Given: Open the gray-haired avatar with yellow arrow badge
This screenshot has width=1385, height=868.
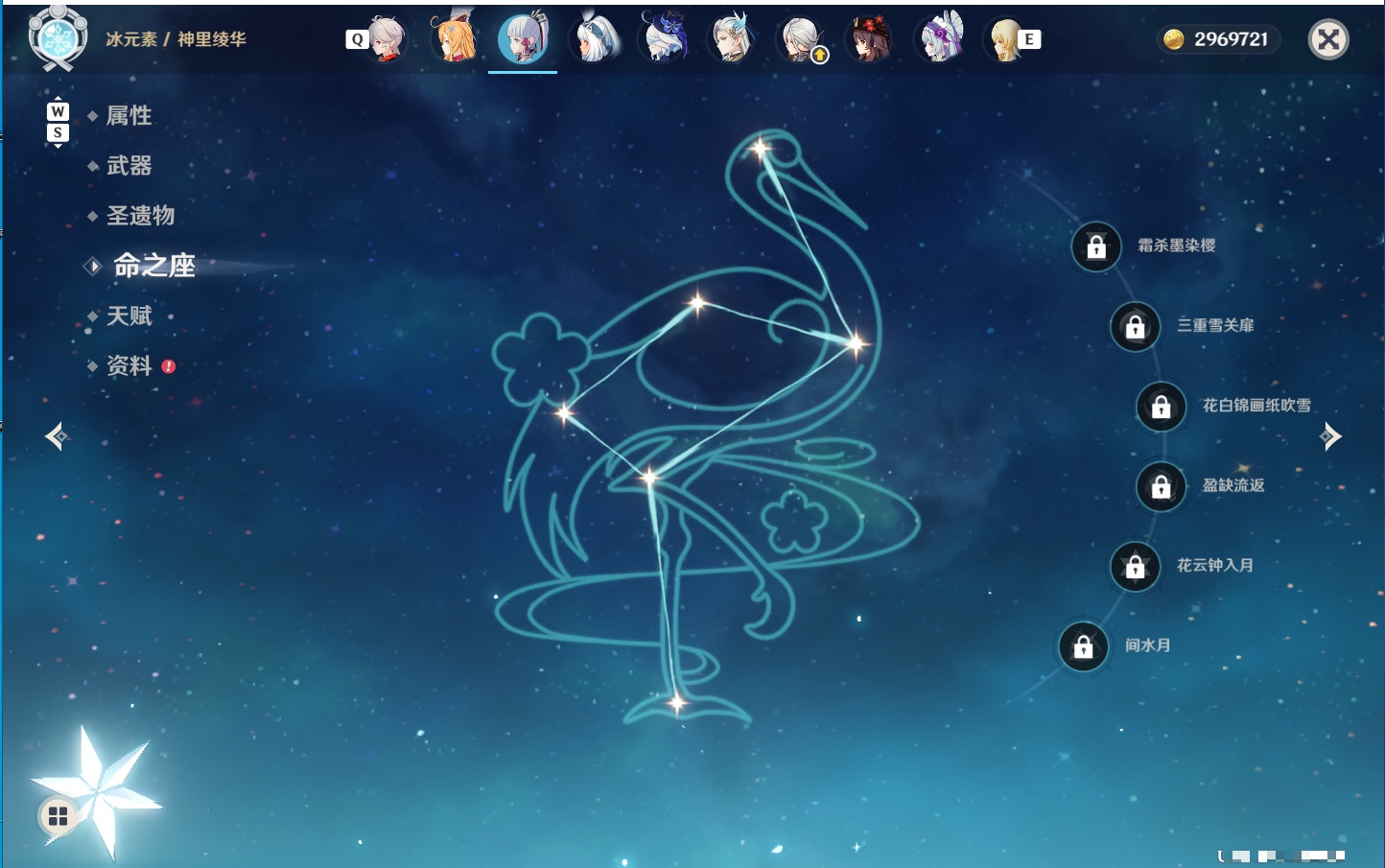Looking at the screenshot, I should click(802, 40).
